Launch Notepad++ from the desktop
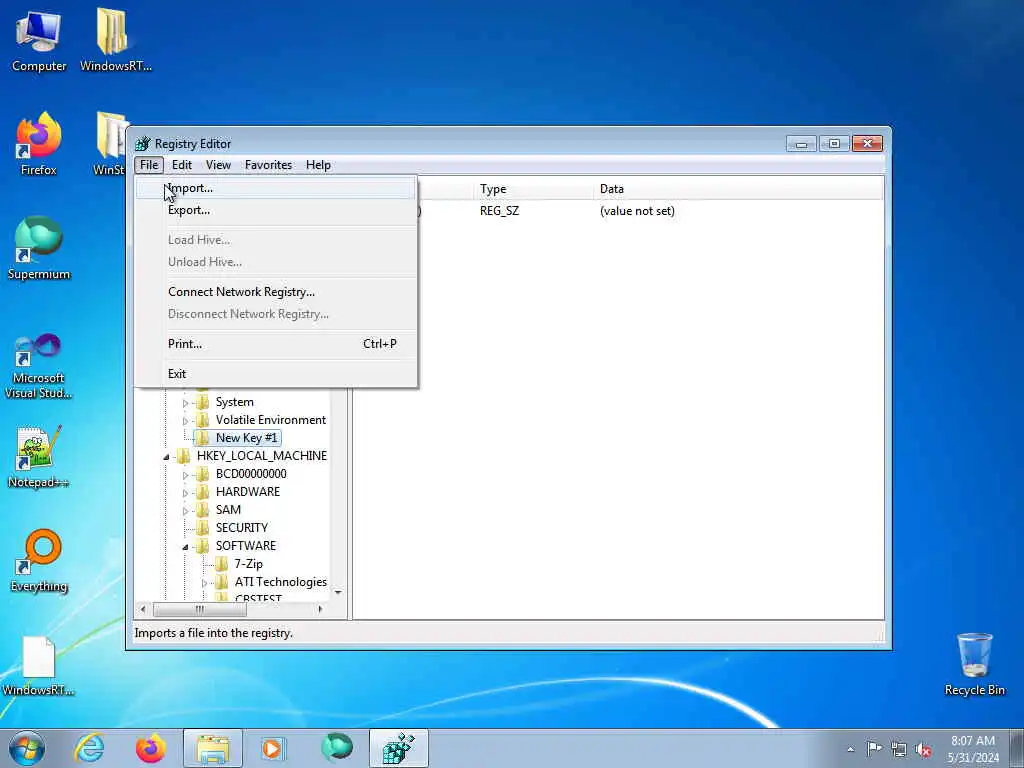Image resolution: width=1024 pixels, height=768 pixels. (39, 457)
